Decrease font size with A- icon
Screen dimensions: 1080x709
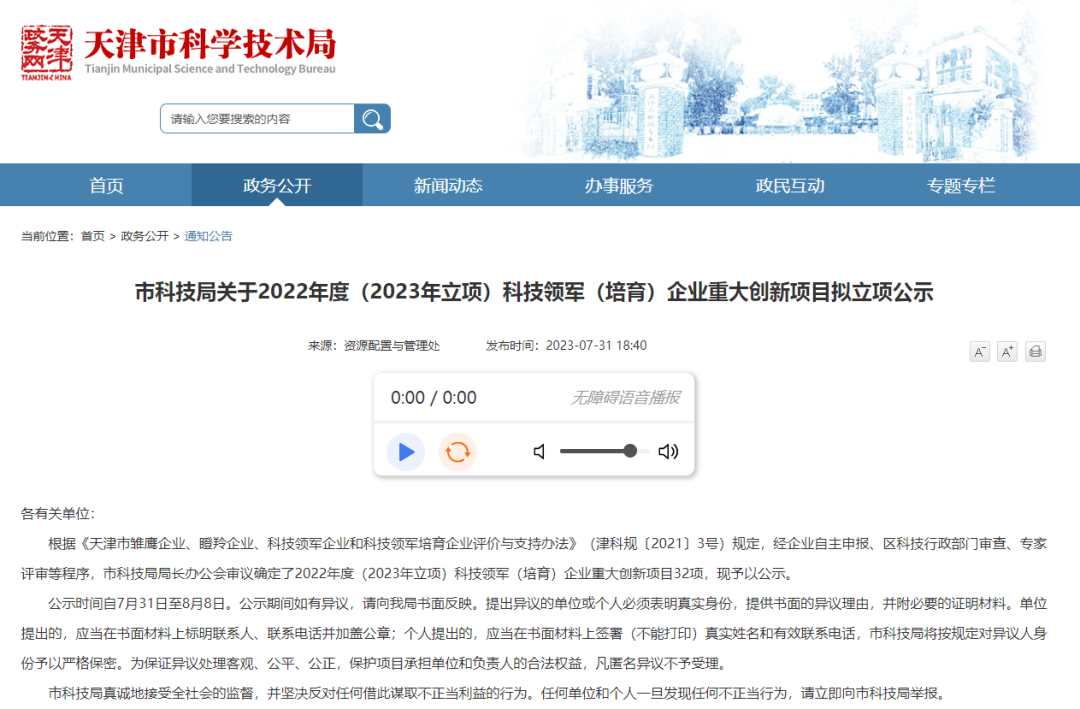coord(979,351)
